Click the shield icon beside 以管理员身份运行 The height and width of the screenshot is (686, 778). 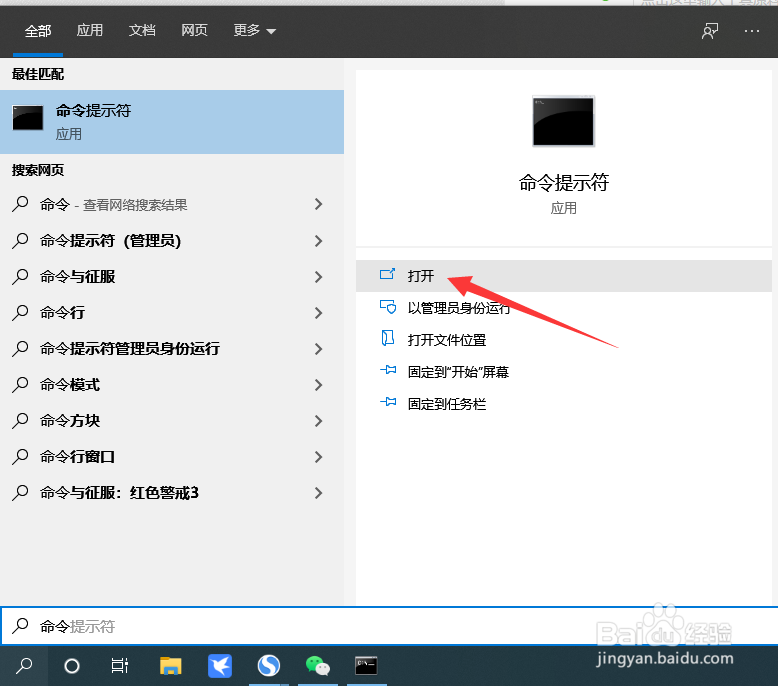[x=388, y=307]
